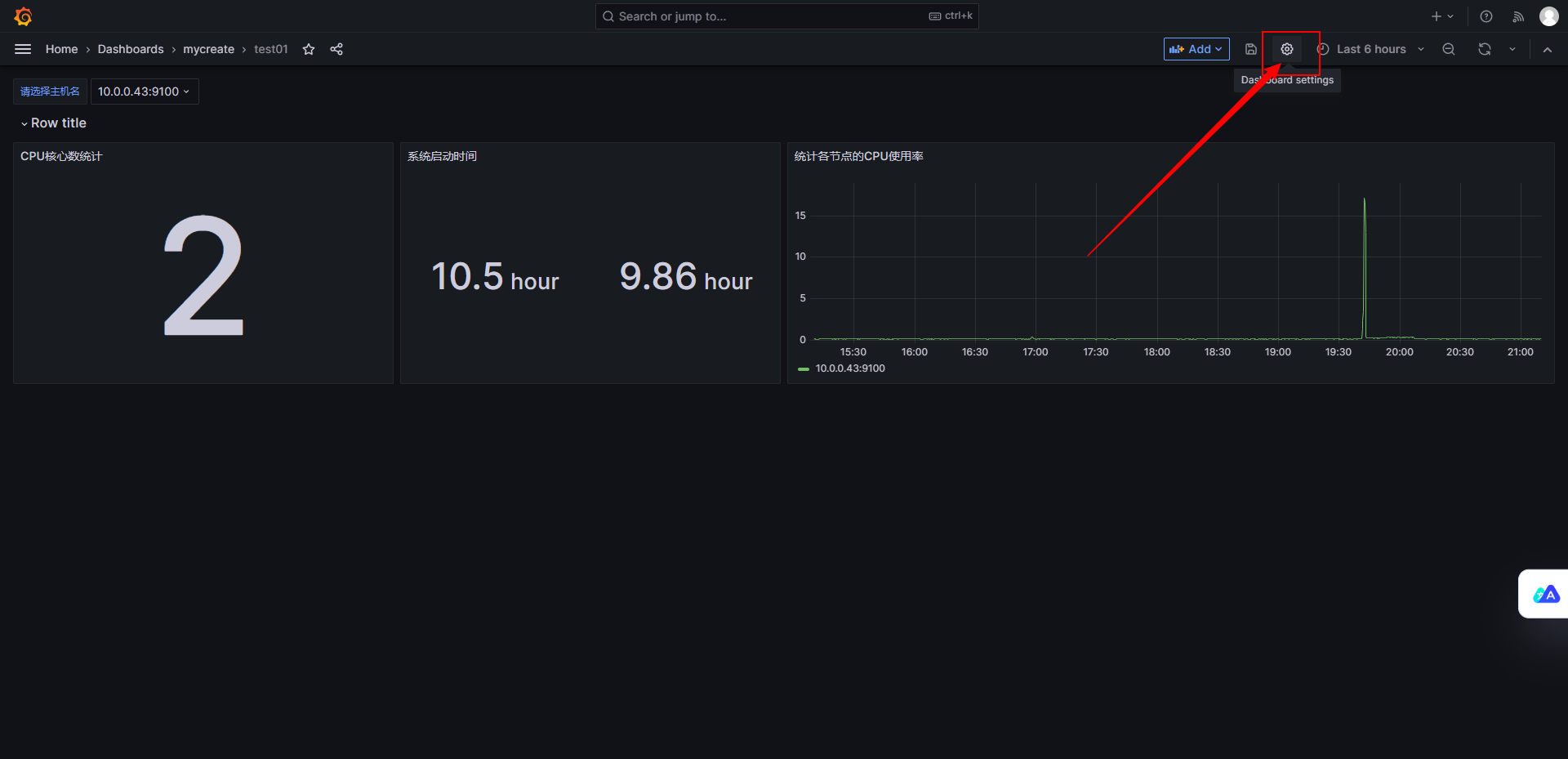
Task: Click the clock icon beside Last 6 hours
Action: pos(1323,49)
